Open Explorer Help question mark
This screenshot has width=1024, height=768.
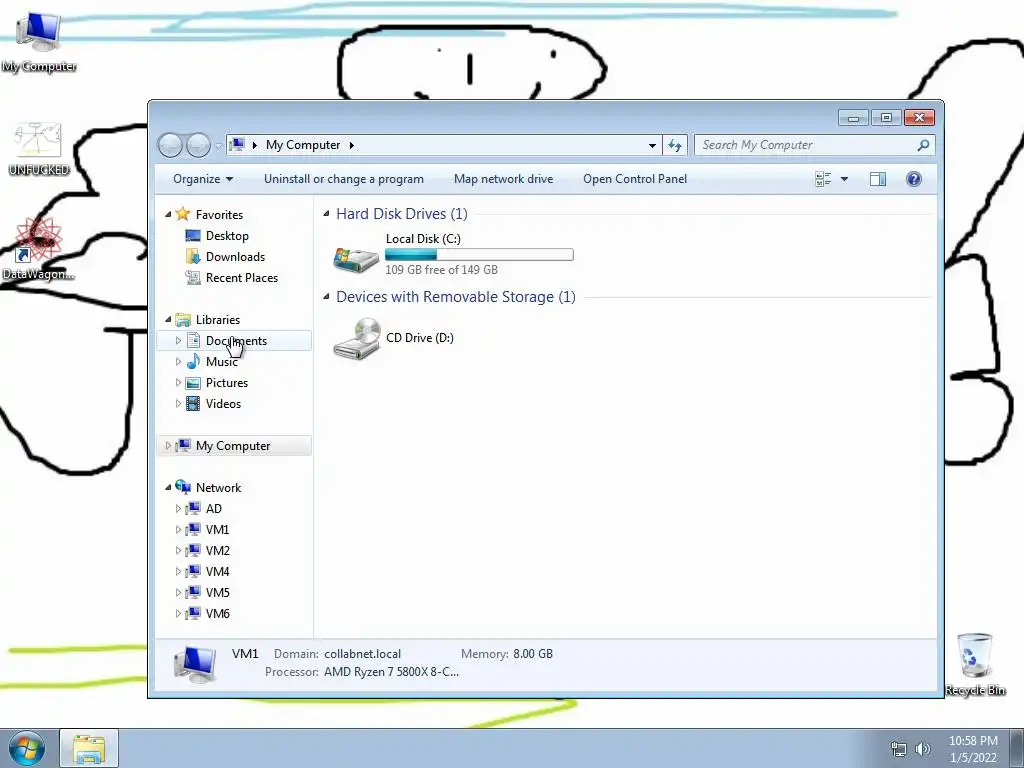pyautogui.click(x=914, y=179)
